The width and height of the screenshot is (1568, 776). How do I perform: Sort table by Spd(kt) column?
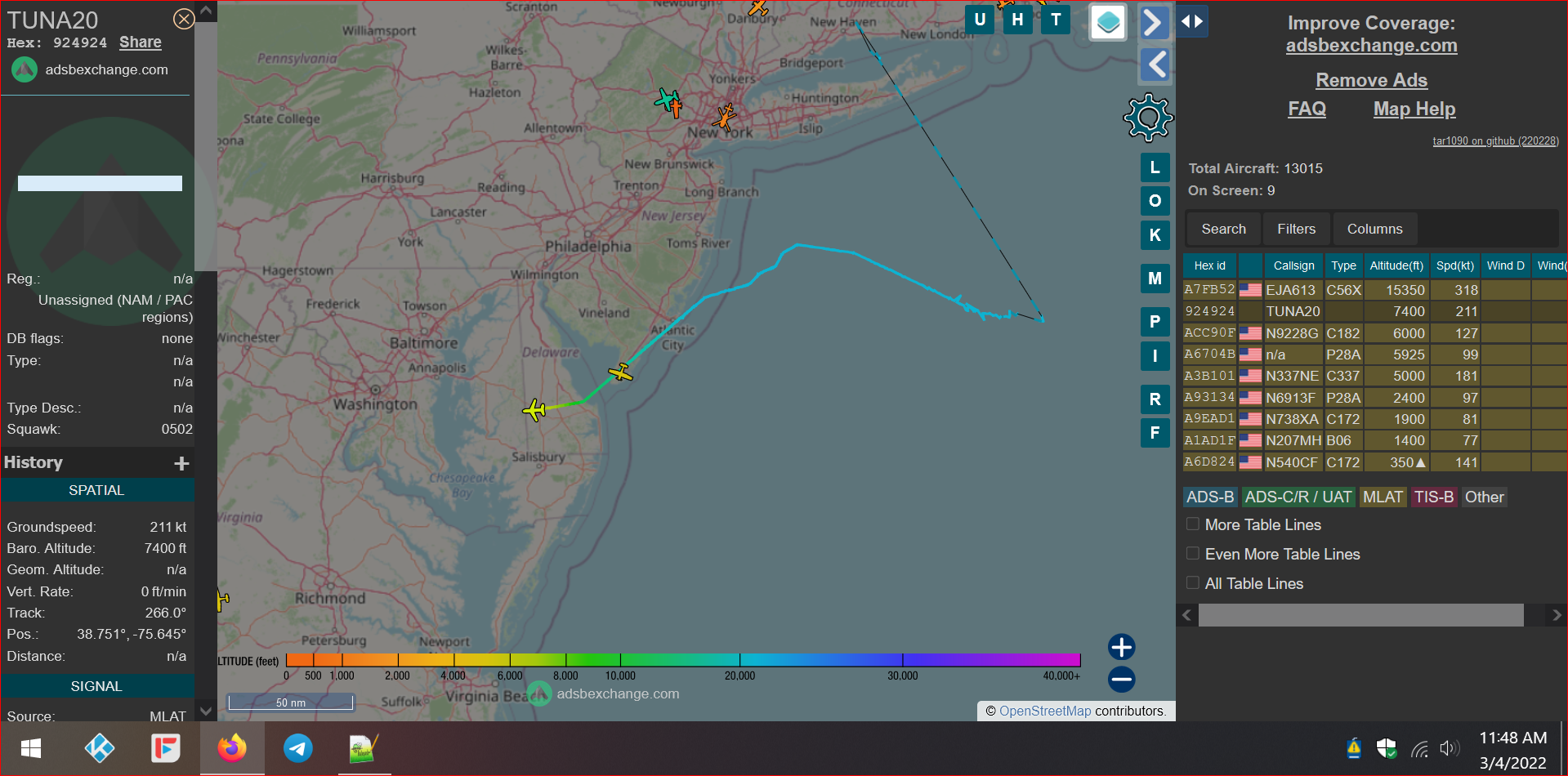point(1455,265)
